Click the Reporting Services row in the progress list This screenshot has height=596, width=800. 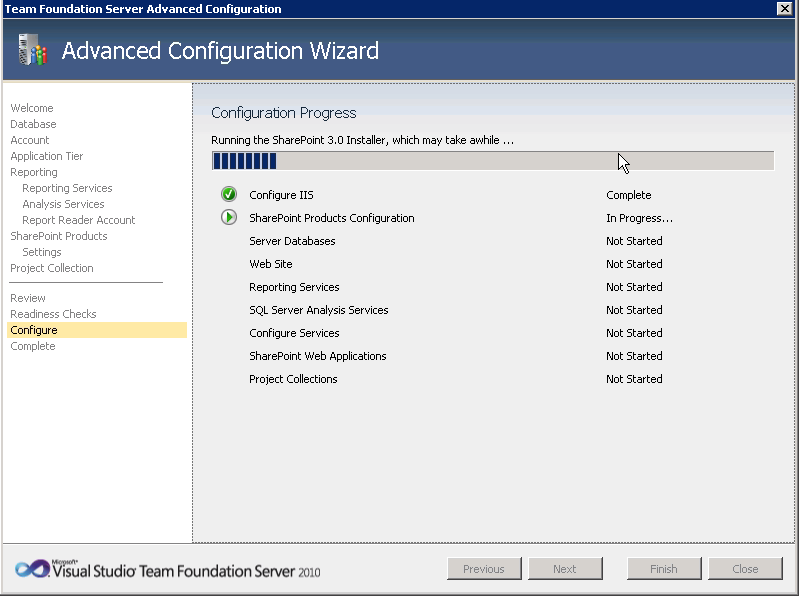click(294, 287)
